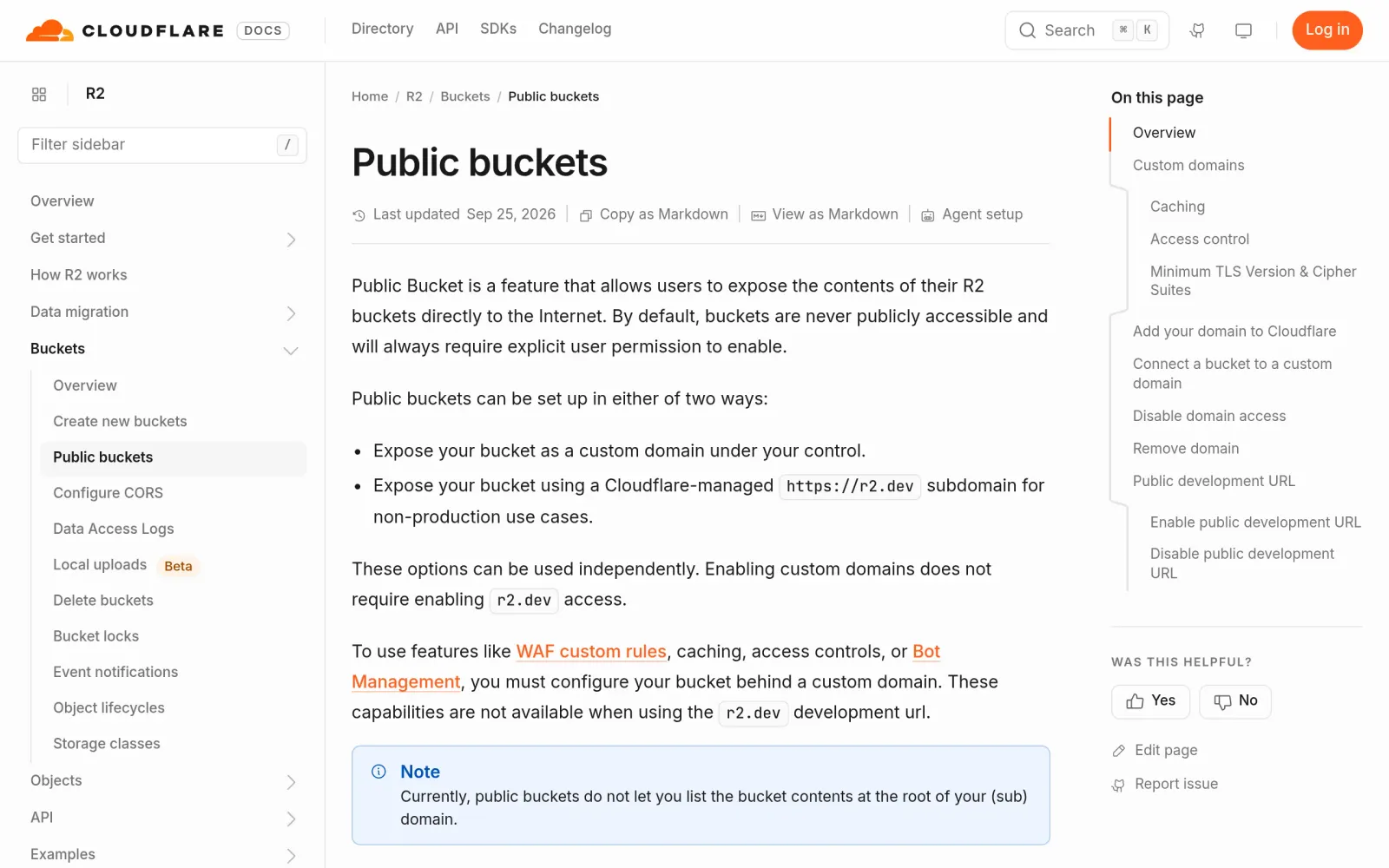The image size is (1389, 868).
Task: Jump to Custom domains section
Action: coord(1188,165)
